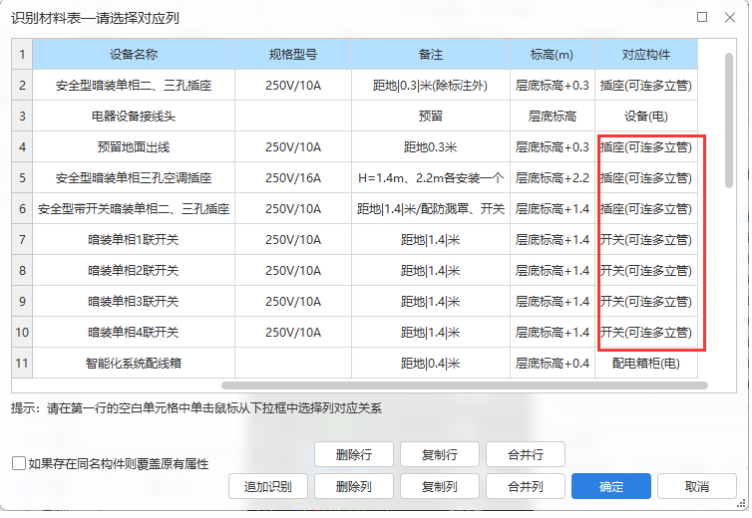Open 对应构件 cell 设备(电) in row 3
Viewport: 752px width, 518px height.
(645, 116)
